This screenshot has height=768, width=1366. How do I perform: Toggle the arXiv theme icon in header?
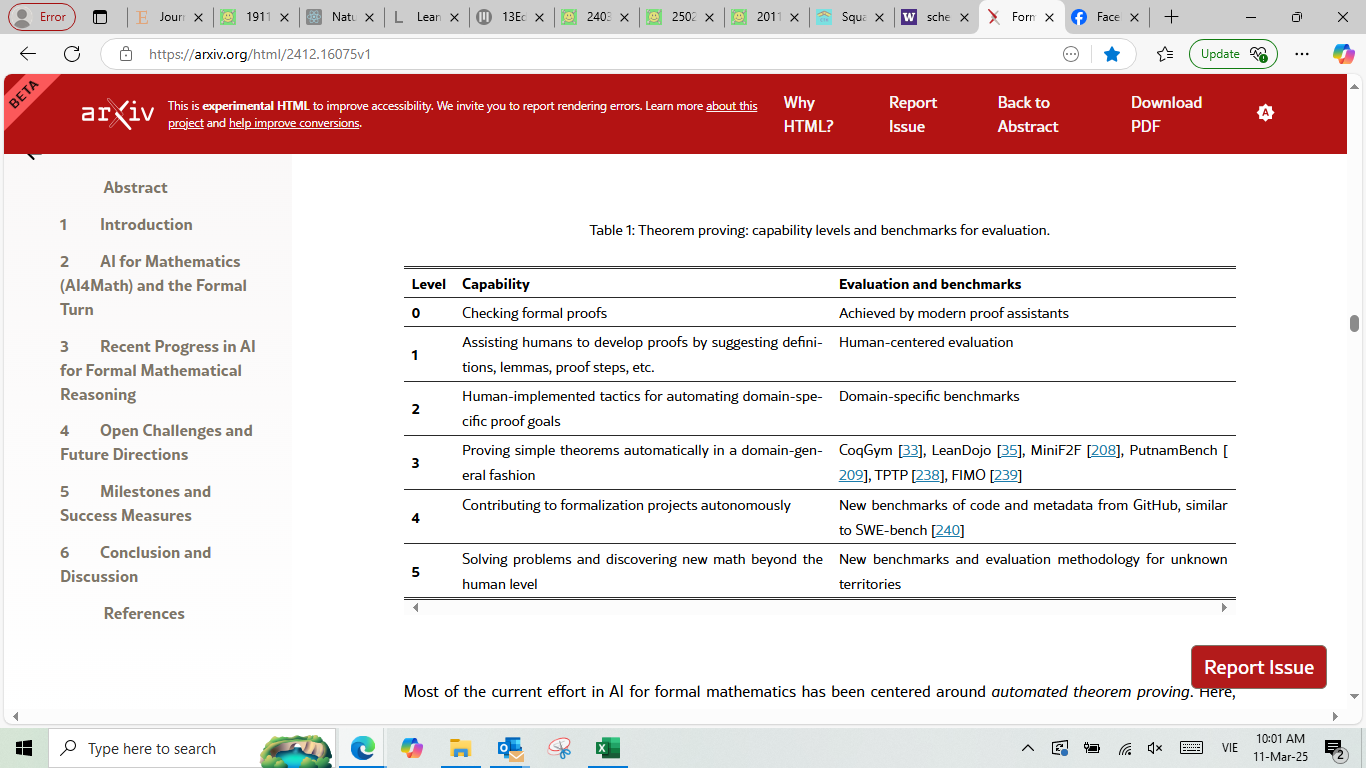(1265, 113)
